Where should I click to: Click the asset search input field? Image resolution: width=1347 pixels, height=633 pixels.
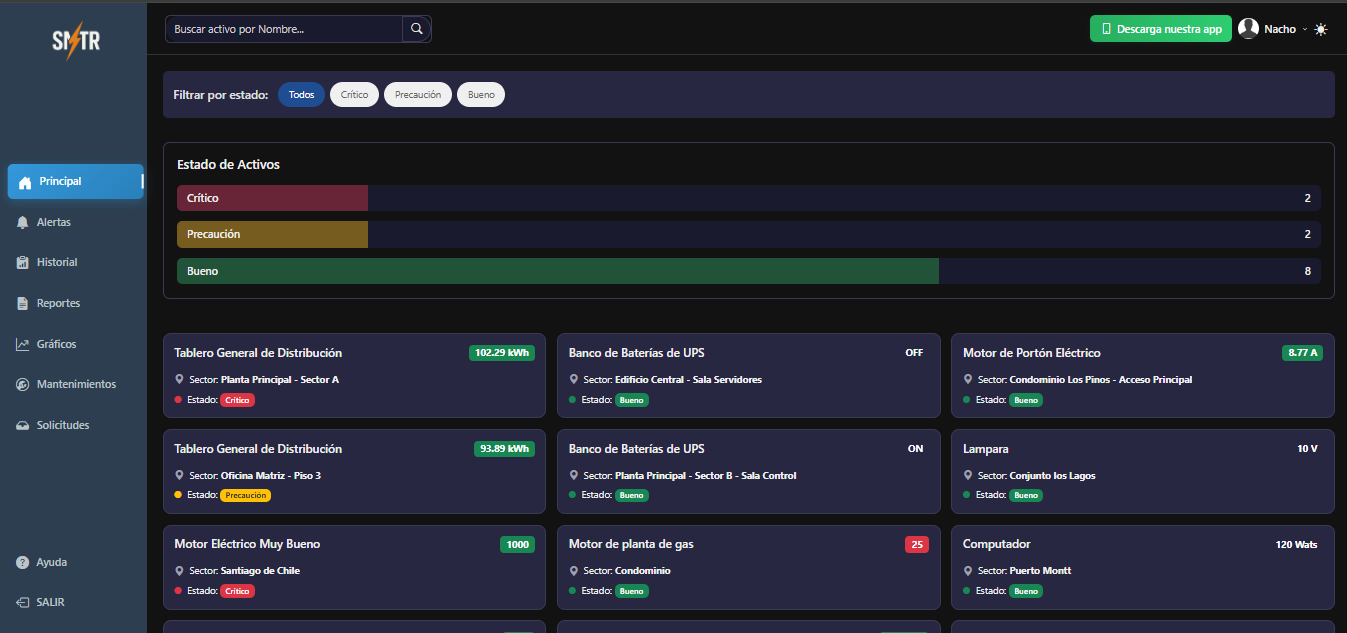(285, 29)
